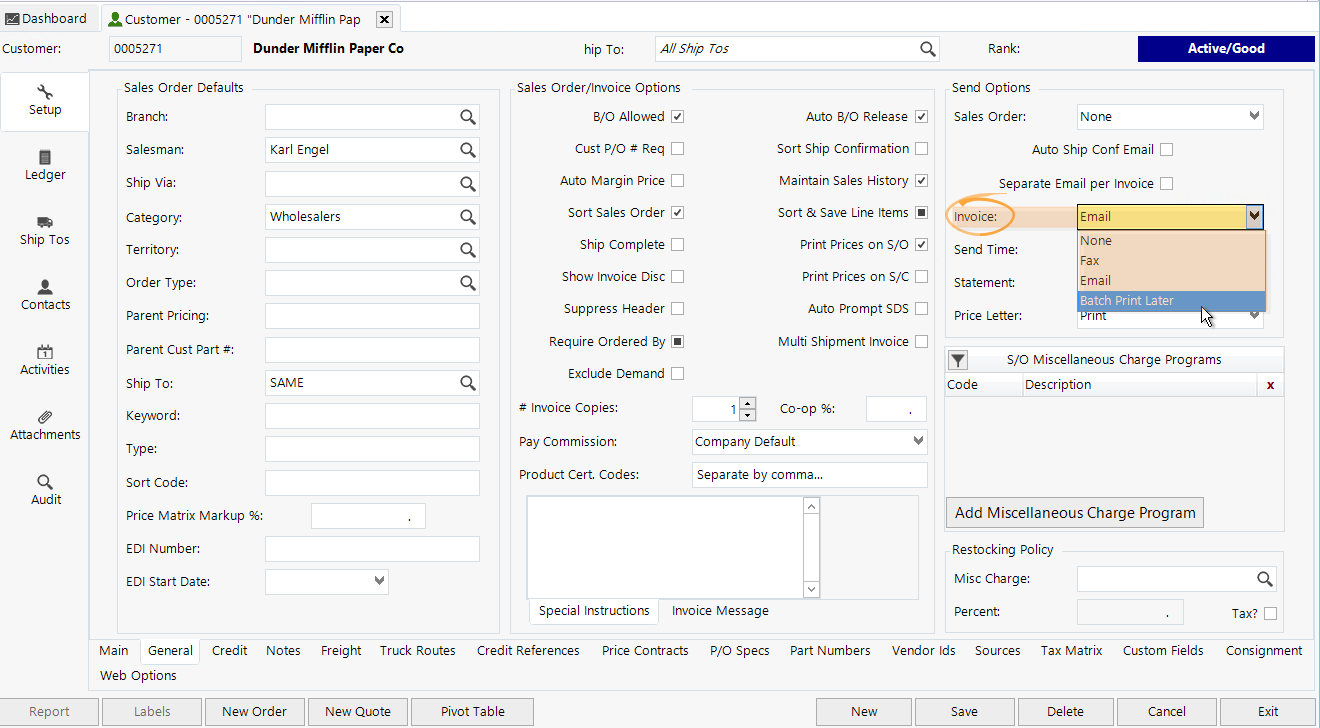Open the S/O charge programs filter funnel
The image size is (1320, 728).
point(959,359)
